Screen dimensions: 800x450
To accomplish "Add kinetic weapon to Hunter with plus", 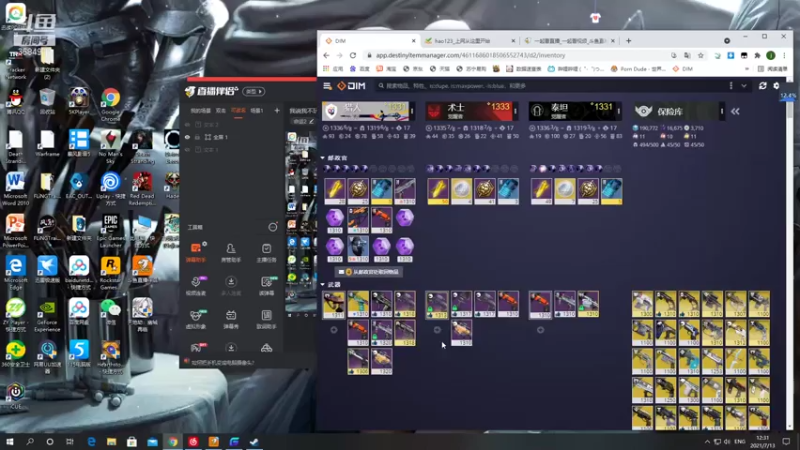I will click(334, 330).
